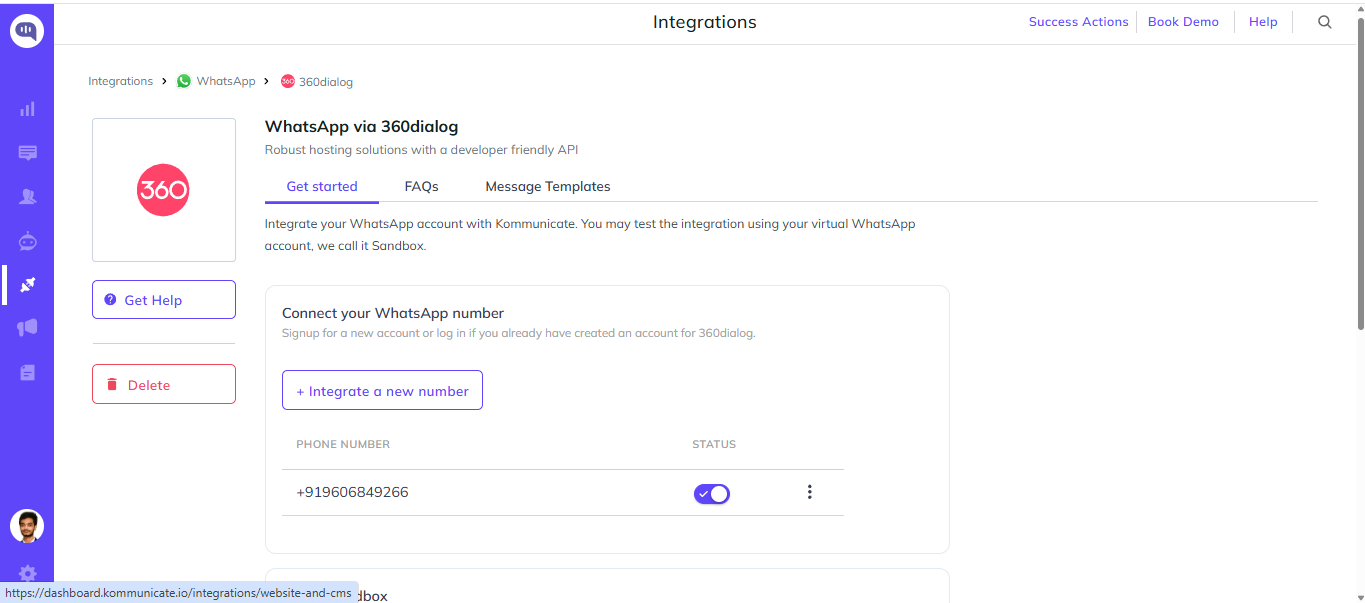
Task: Open the analytics bar-chart sidebar icon
Action: [27, 109]
